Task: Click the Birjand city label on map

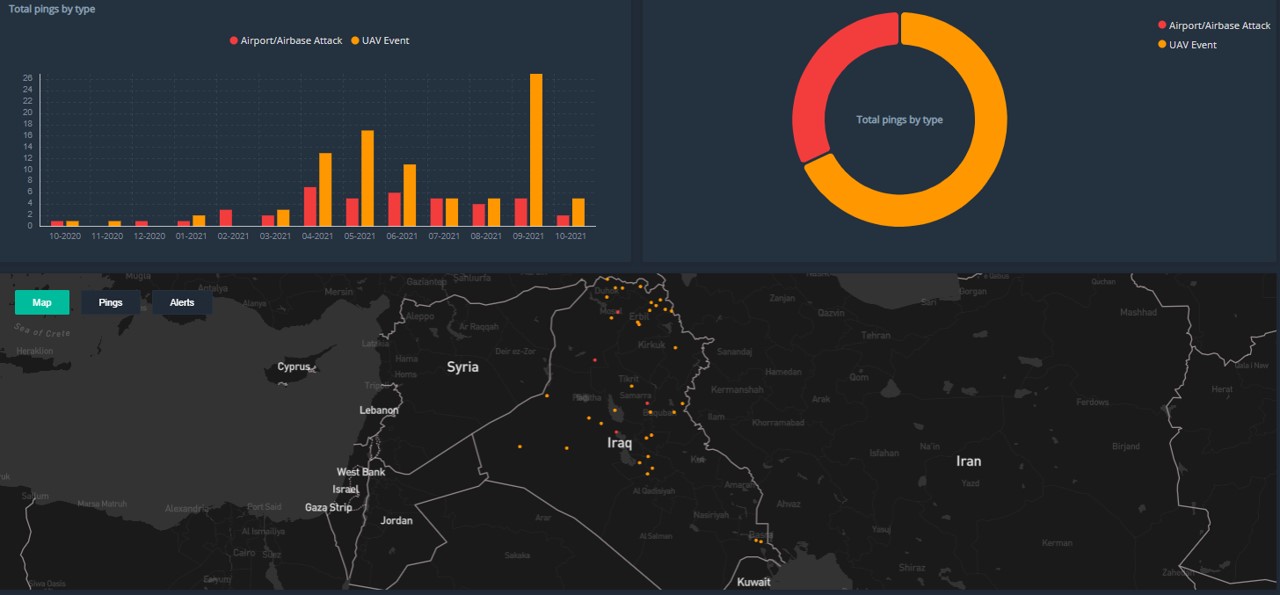Action: [x=1126, y=446]
